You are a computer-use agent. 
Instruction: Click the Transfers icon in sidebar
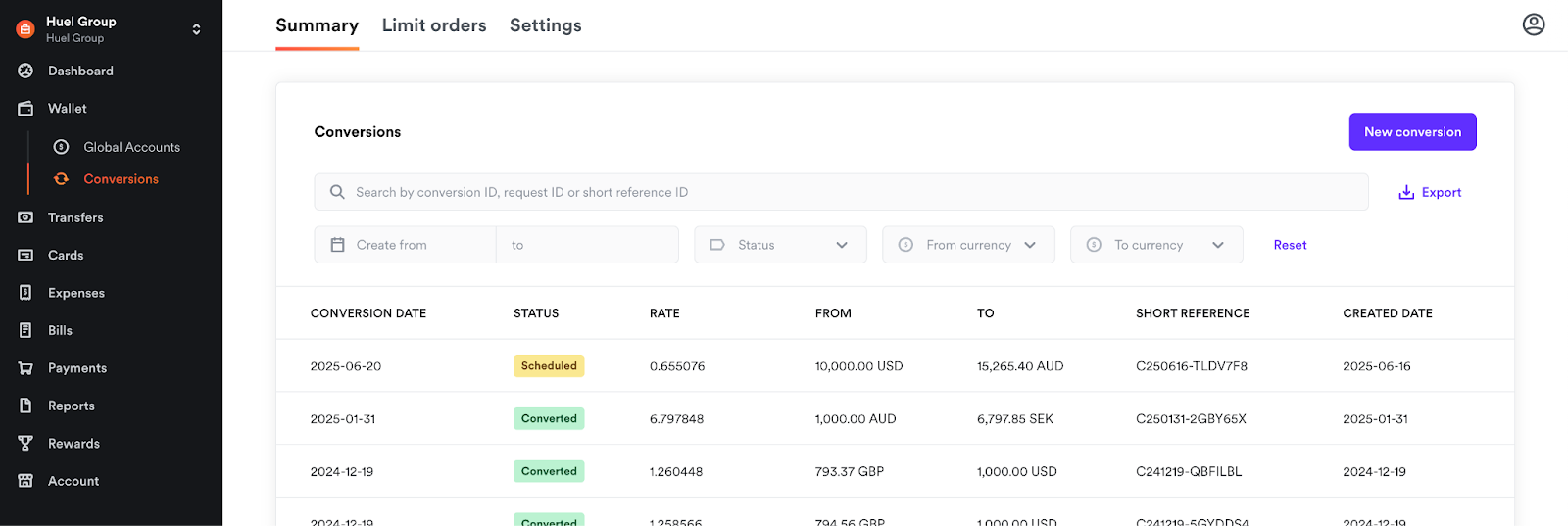[x=25, y=217]
